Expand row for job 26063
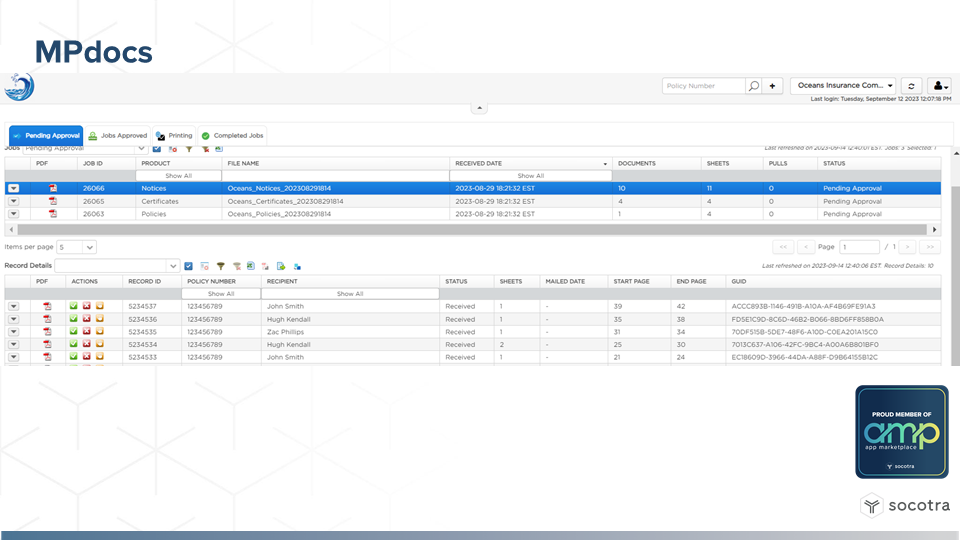 point(13,214)
